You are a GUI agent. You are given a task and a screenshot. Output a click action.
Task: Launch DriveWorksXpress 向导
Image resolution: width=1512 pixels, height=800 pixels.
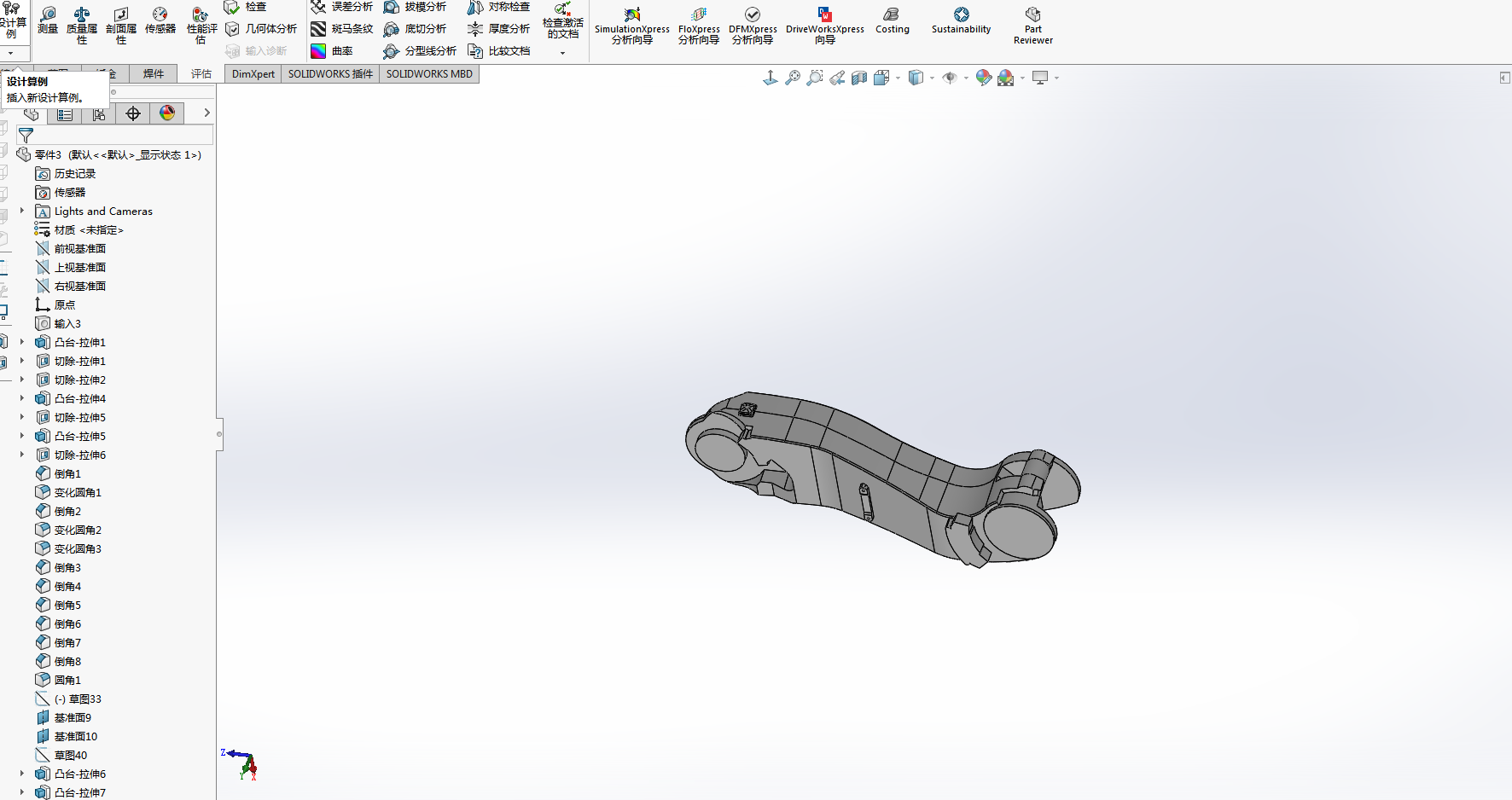pos(825,26)
